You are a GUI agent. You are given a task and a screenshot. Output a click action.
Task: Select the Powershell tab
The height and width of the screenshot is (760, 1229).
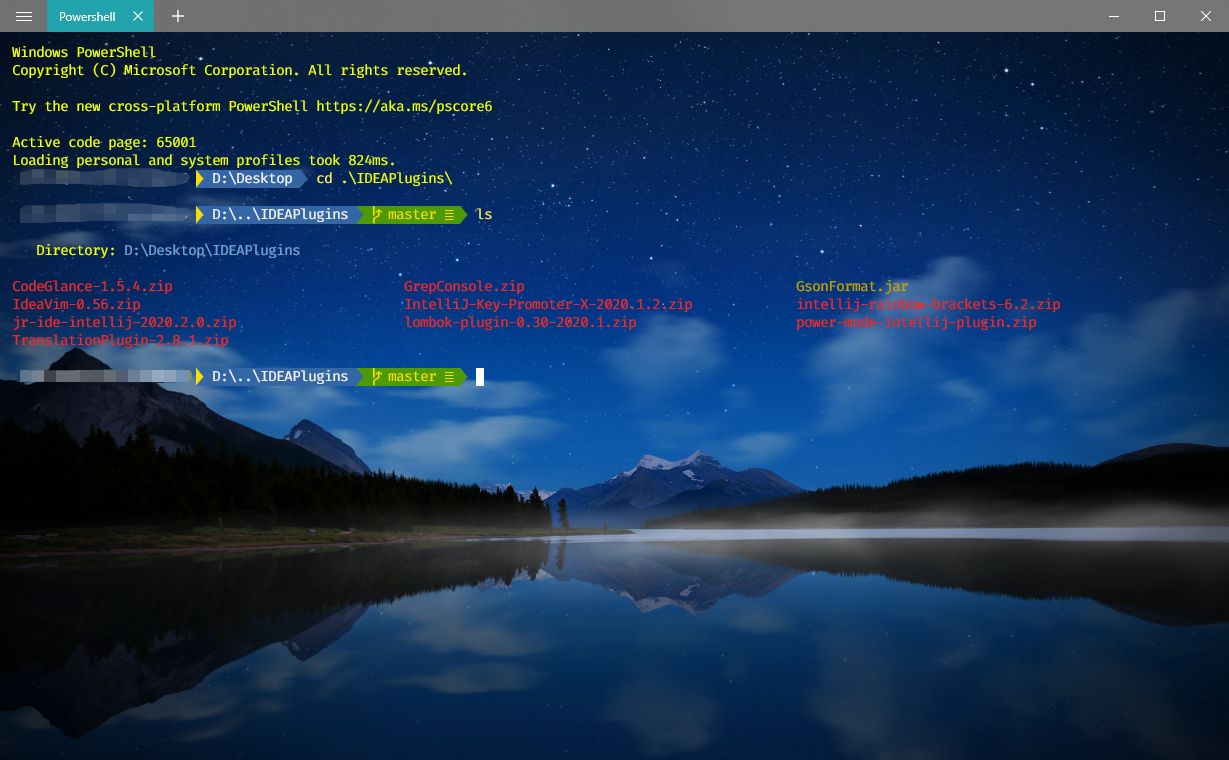[87, 17]
